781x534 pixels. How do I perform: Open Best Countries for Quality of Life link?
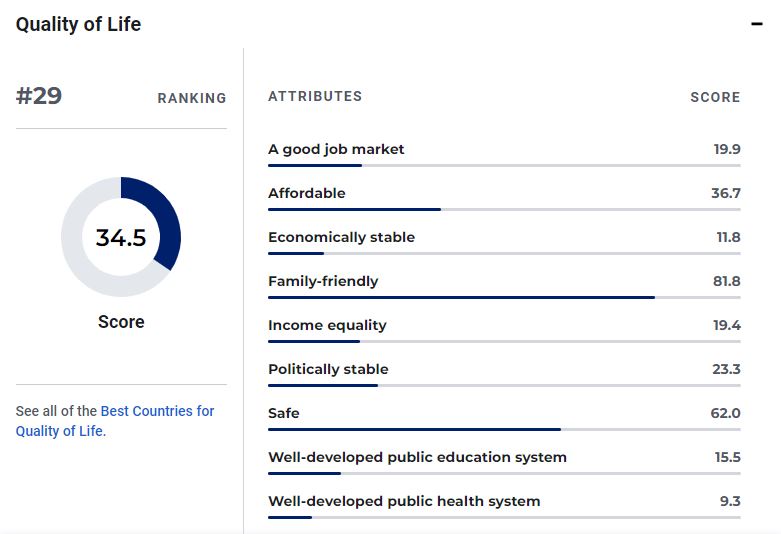click(115, 421)
